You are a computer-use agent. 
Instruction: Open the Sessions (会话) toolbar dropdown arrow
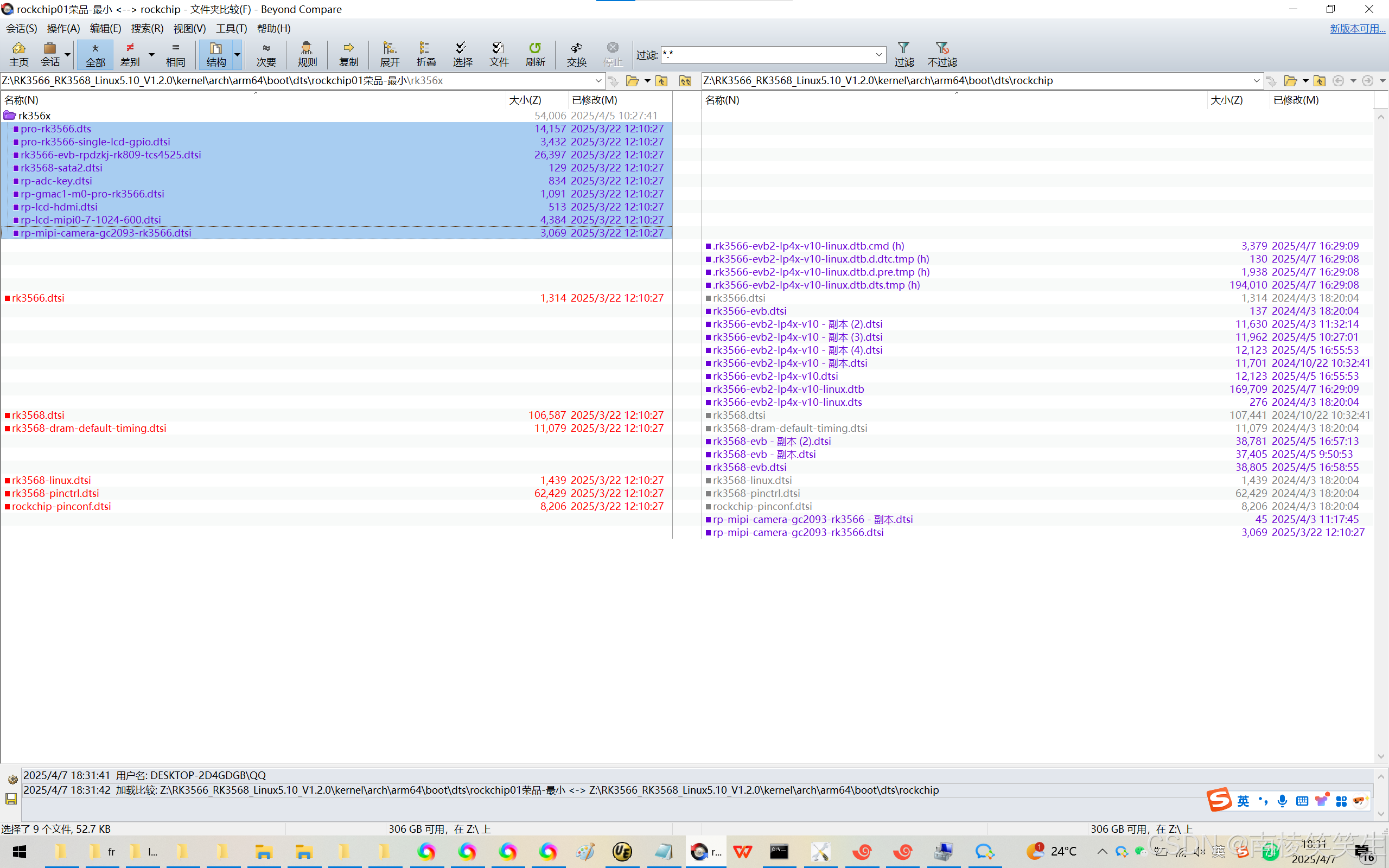point(68,55)
